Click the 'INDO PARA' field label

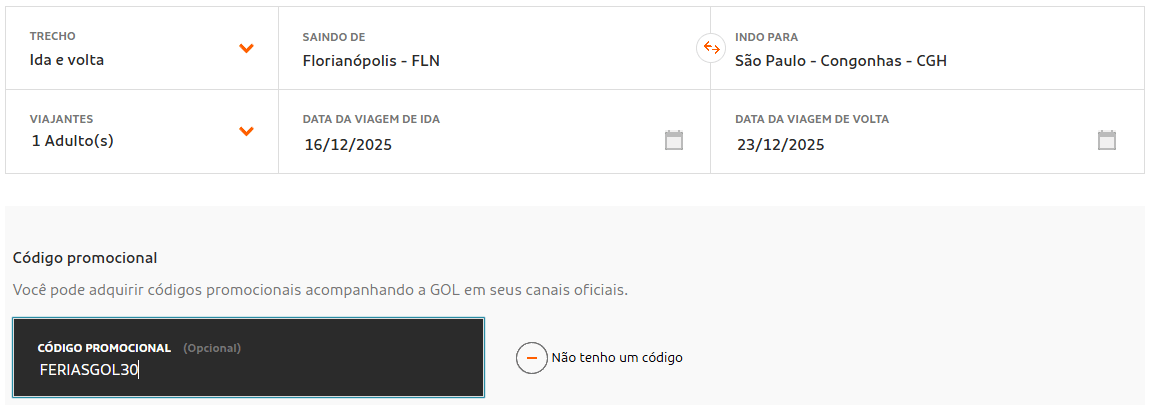point(766,37)
